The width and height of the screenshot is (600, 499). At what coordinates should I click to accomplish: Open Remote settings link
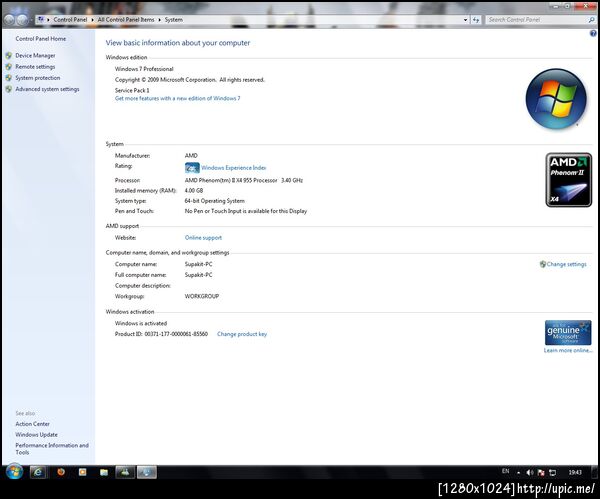pos(35,67)
